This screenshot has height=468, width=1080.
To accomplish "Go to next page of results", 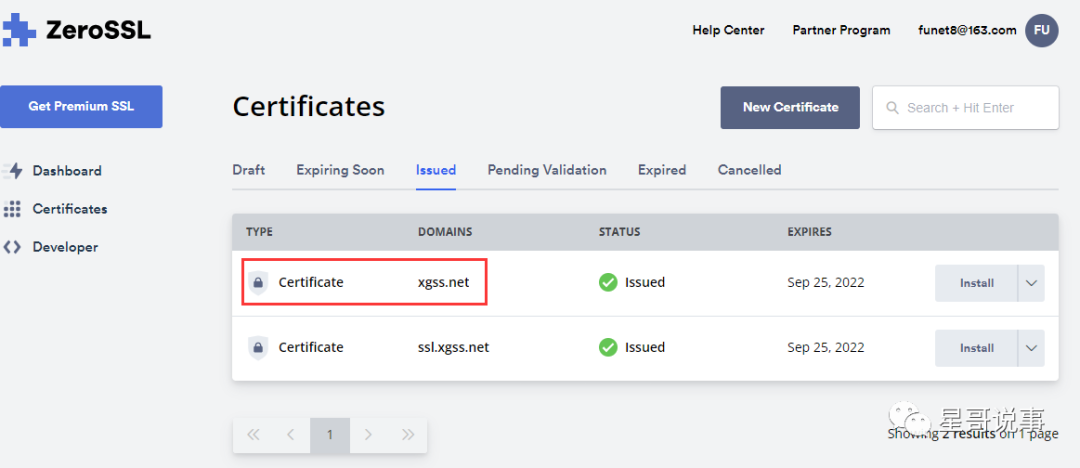I will coord(368,435).
